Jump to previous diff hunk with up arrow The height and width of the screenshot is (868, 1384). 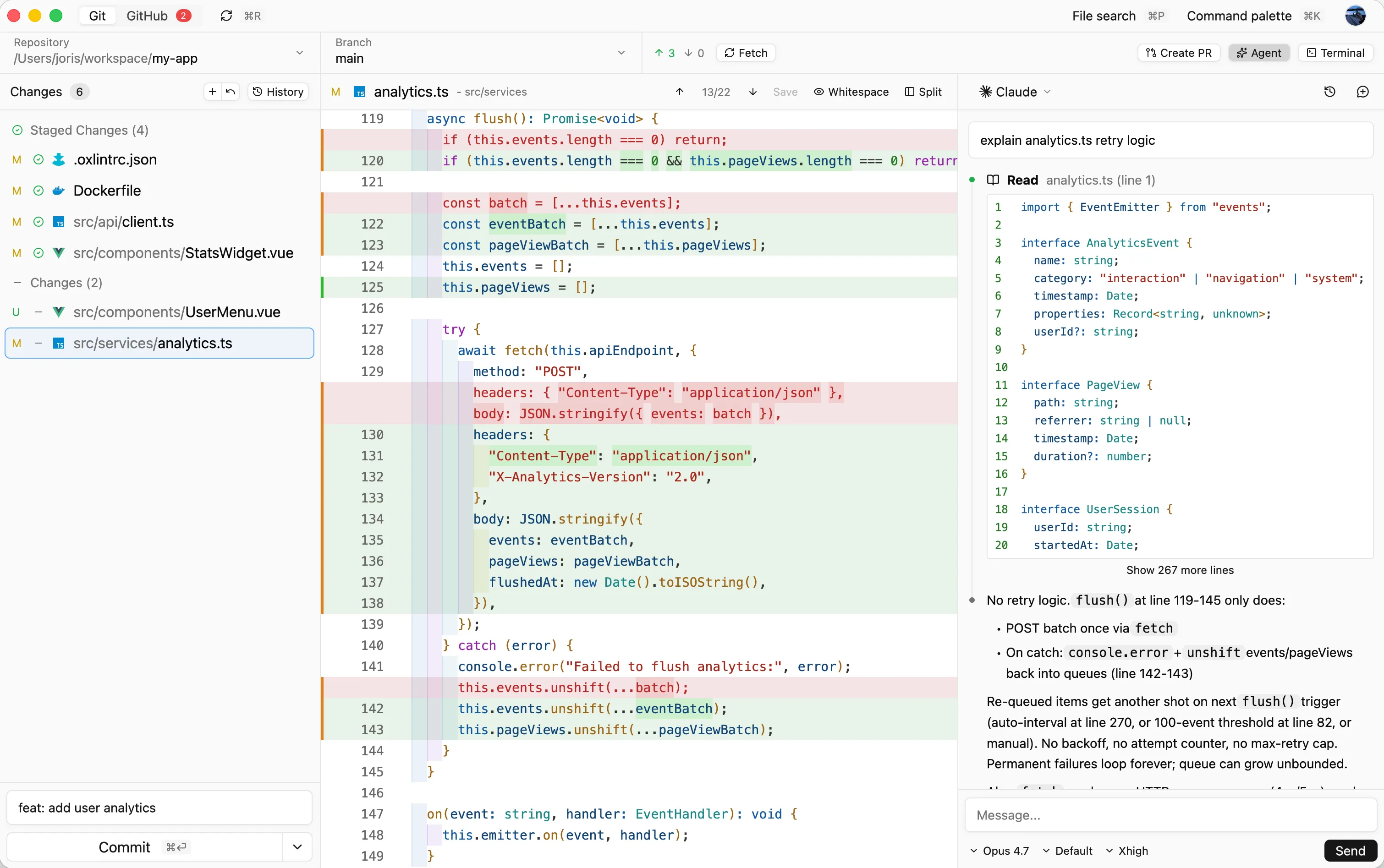[x=679, y=92]
